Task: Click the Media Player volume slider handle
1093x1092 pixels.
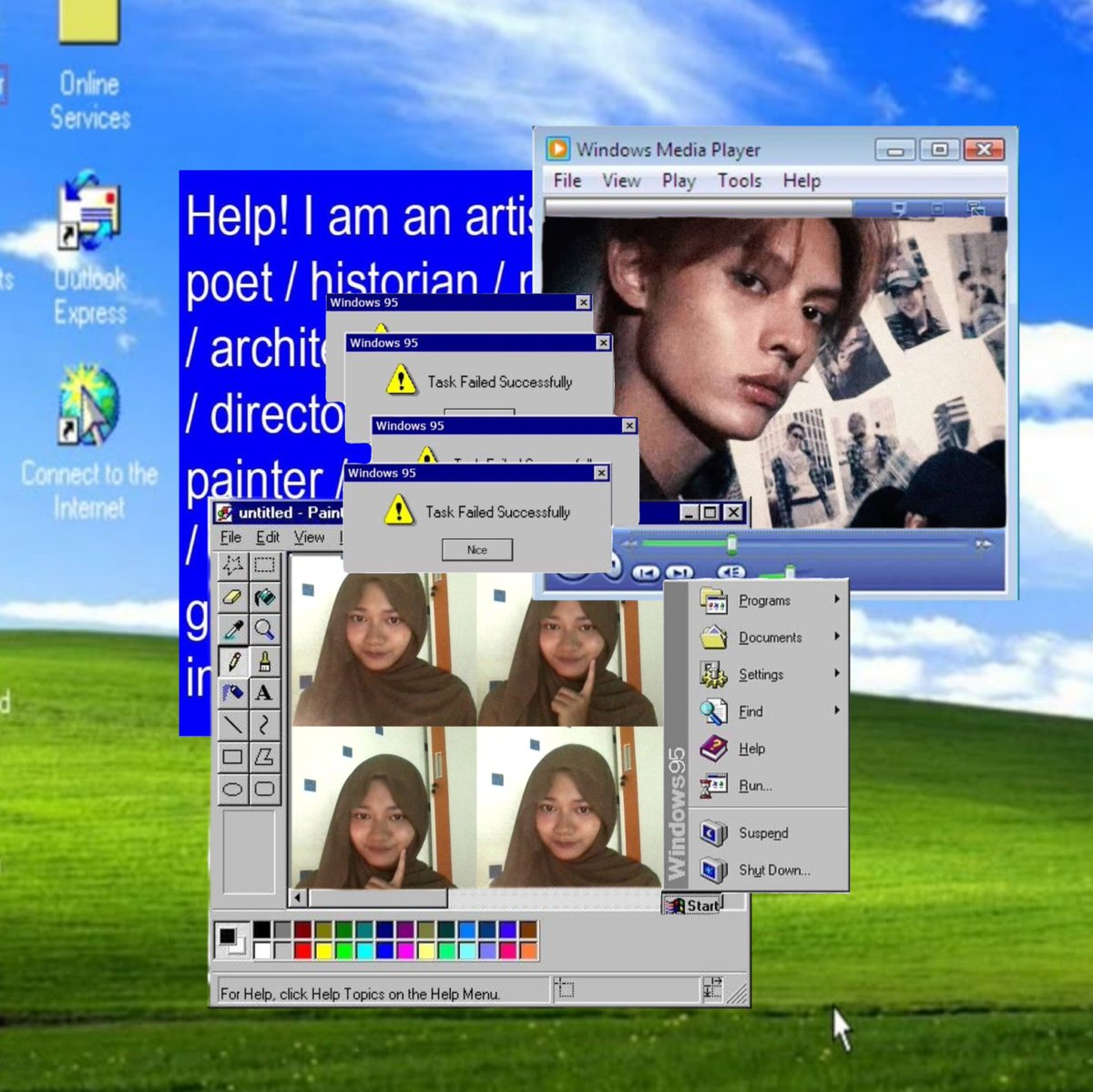Action: point(790,572)
